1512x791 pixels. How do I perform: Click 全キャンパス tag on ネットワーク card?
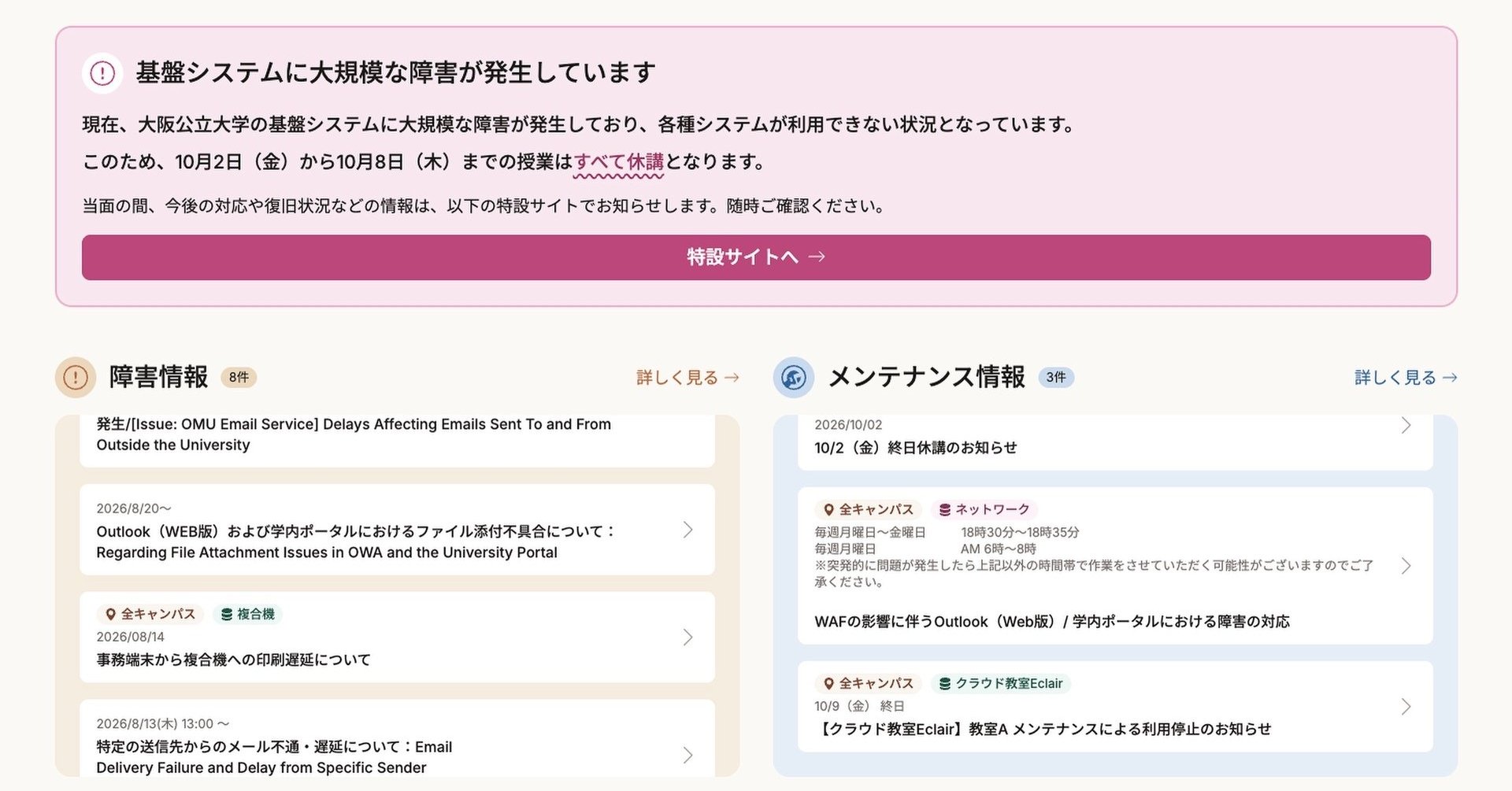coord(869,509)
